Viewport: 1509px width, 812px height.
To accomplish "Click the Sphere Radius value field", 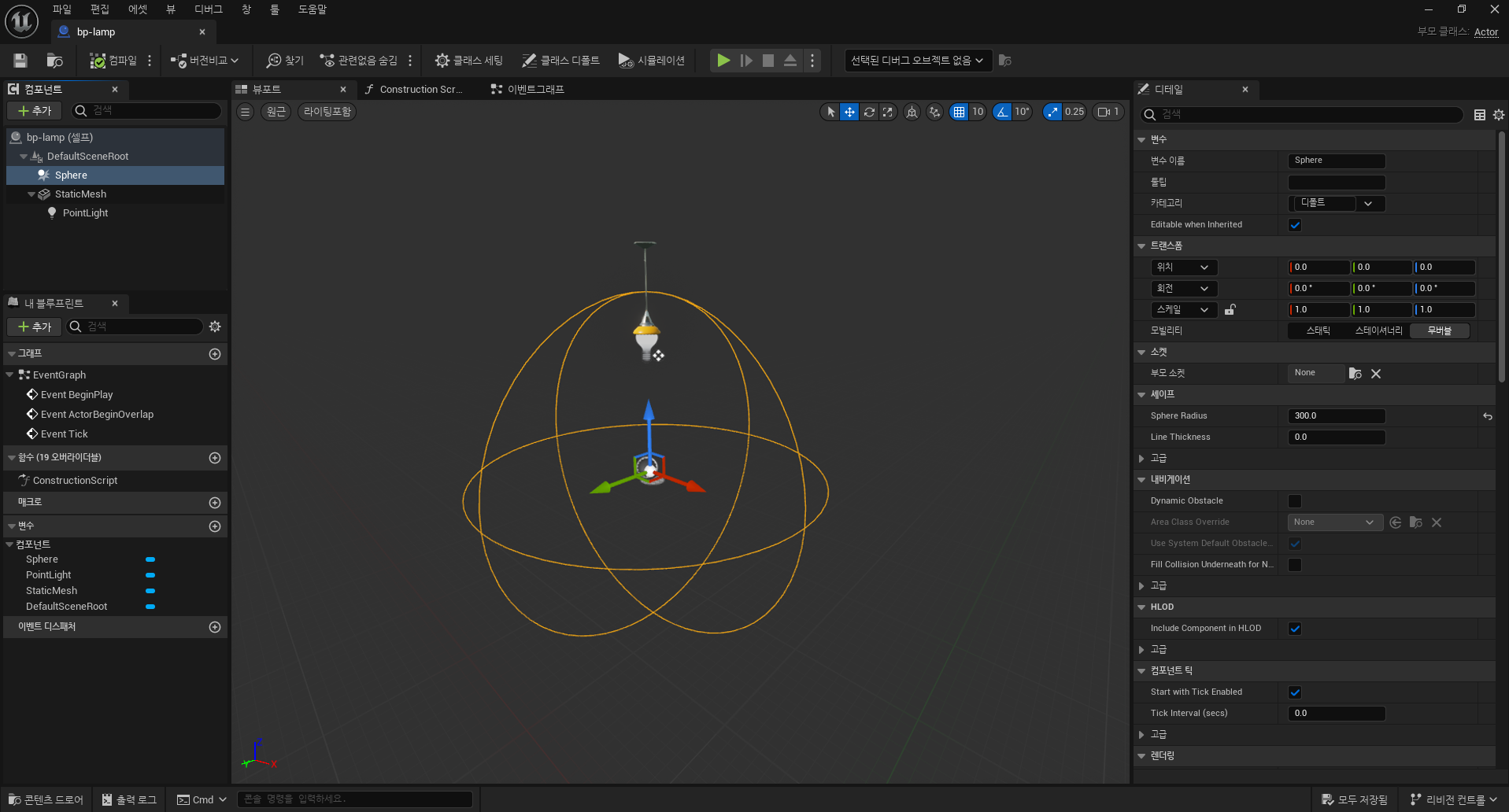I will pyautogui.click(x=1337, y=416).
